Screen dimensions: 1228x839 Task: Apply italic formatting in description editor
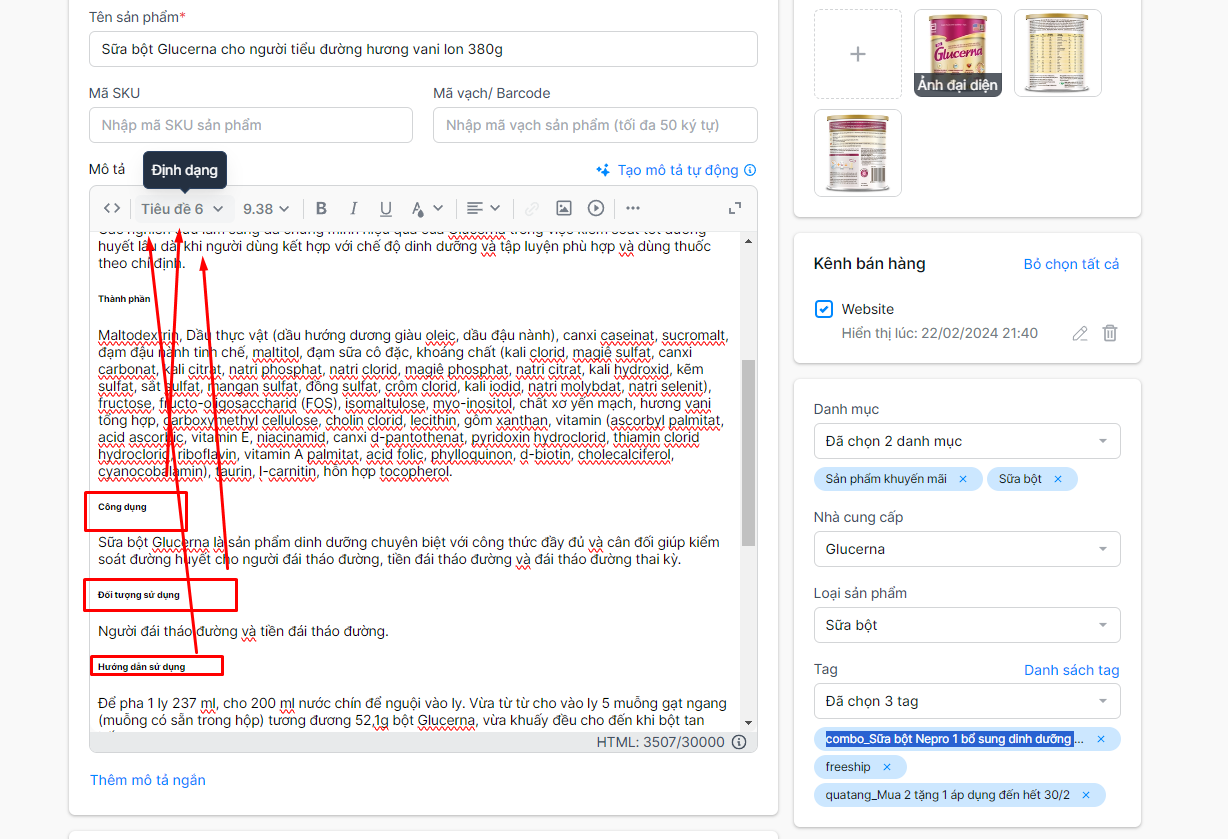[353, 208]
